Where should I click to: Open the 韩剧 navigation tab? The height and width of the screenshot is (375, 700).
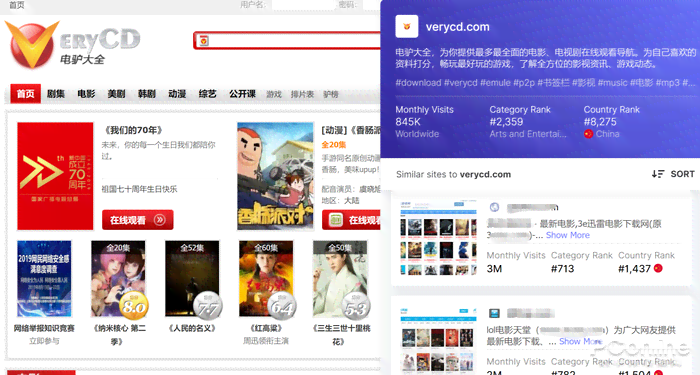tap(147, 94)
